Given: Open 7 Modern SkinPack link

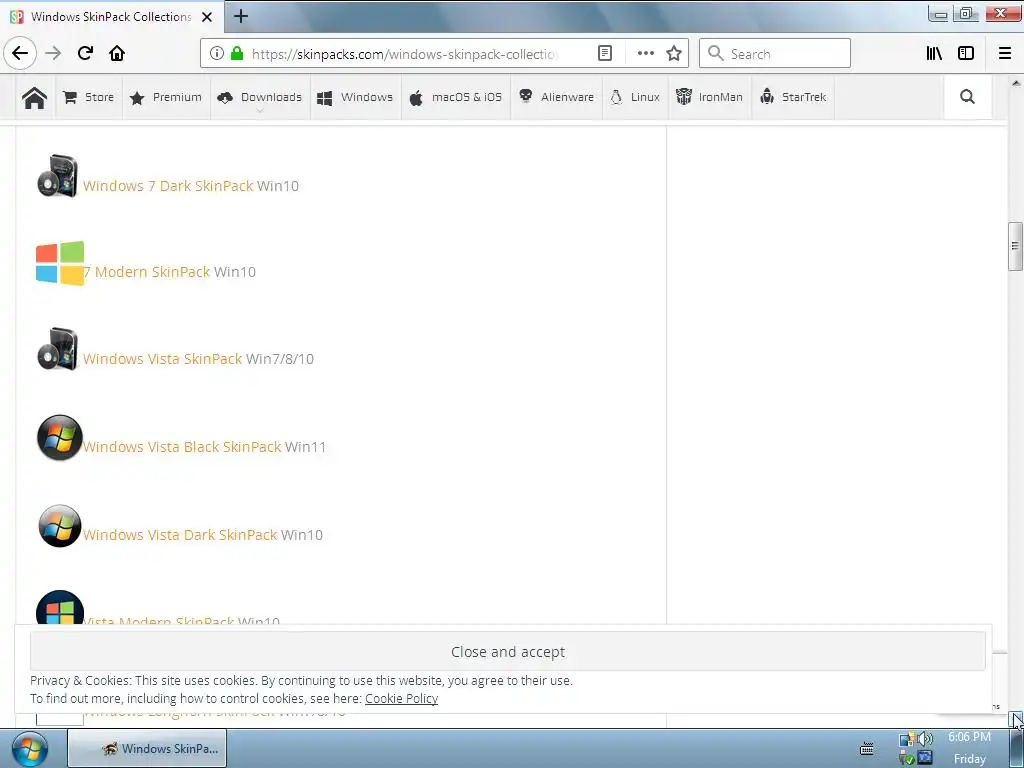Looking at the screenshot, I should click(x=147, y=272).
